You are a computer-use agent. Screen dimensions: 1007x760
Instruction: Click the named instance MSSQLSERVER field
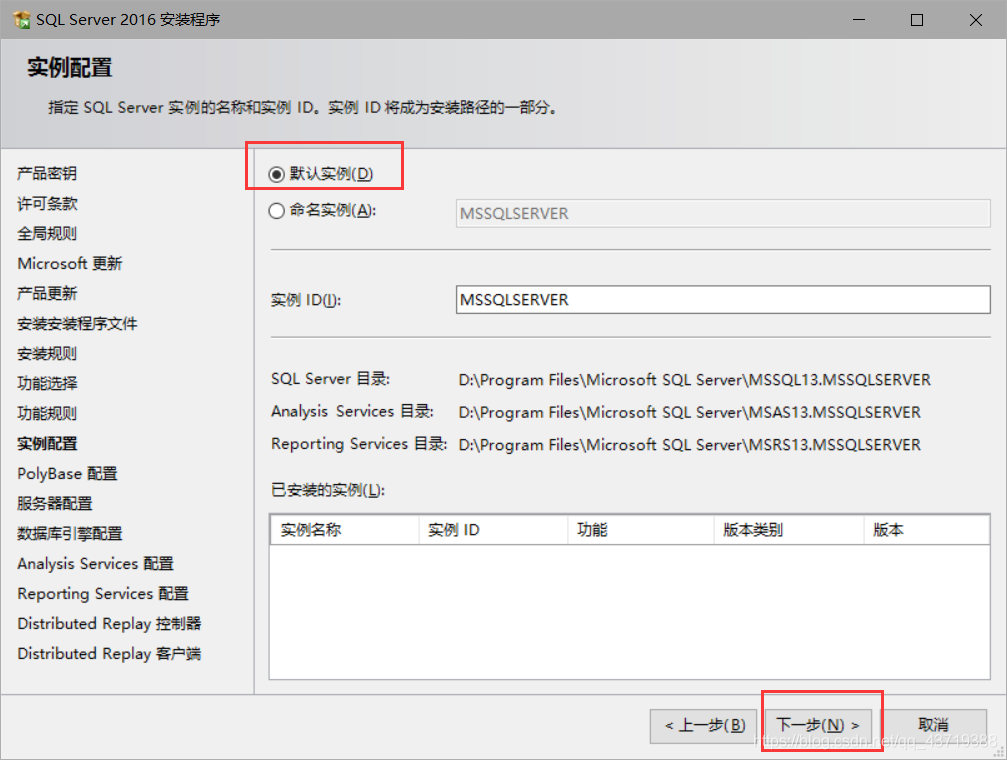click(x=722, y=213)
